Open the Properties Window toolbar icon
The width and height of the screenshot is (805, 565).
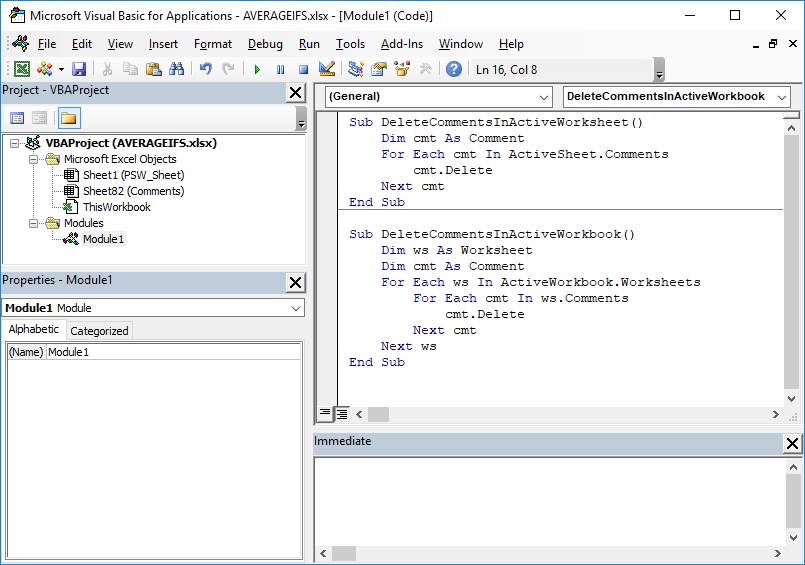pyautogui.click(x=379, y=69)
